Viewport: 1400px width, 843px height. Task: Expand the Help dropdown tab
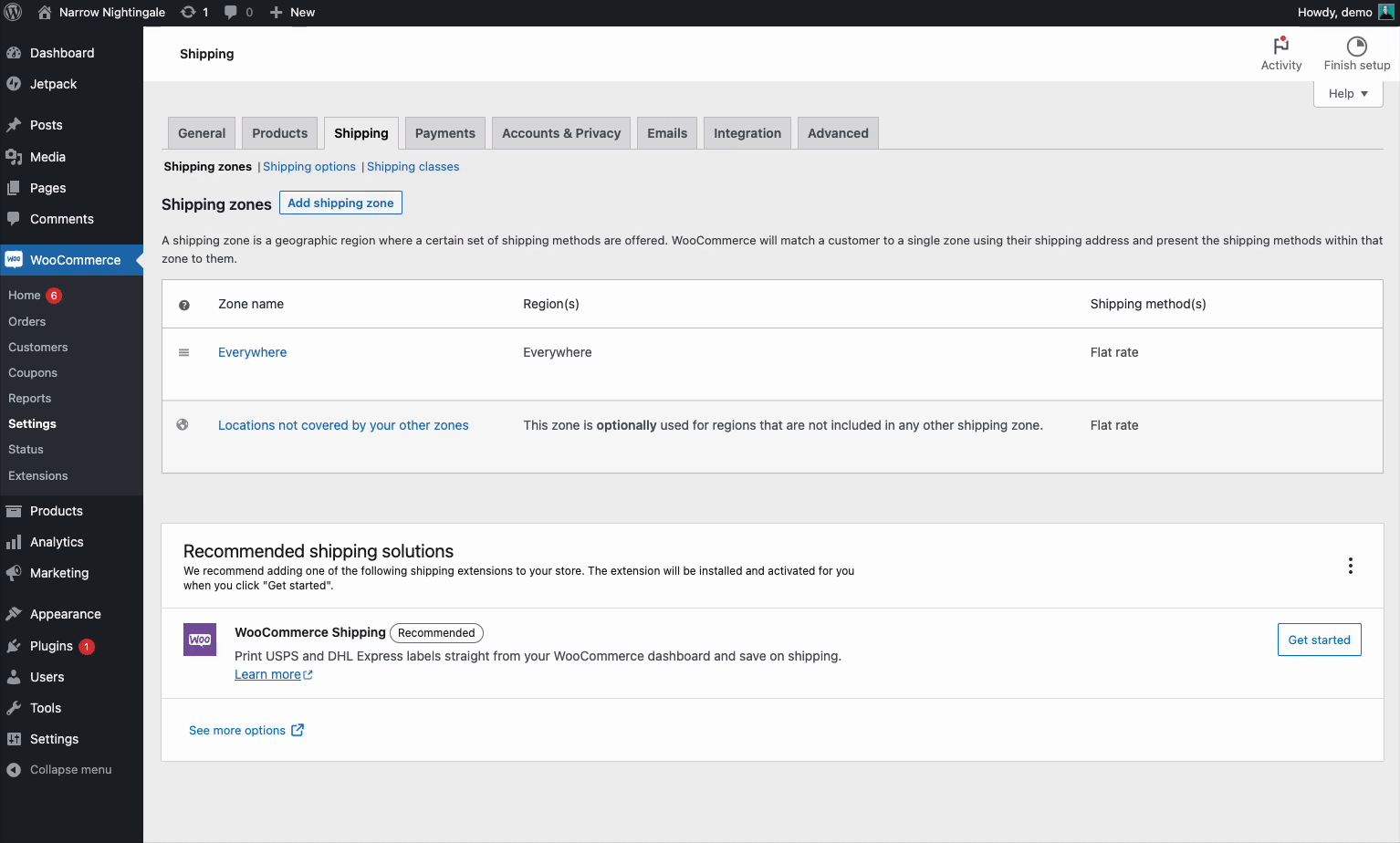[1348, 93]
